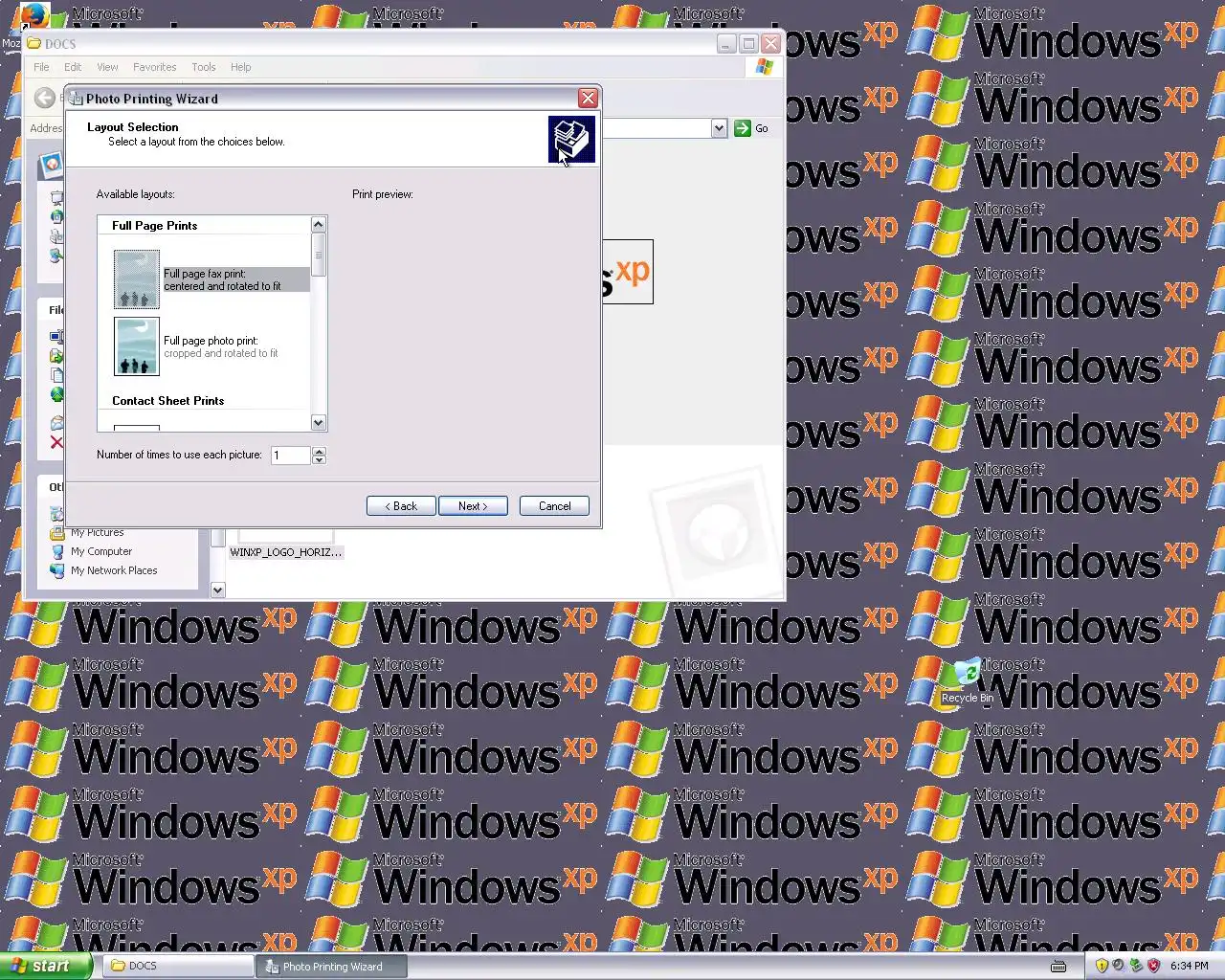Image resolution: width=1225 pixels, height=980 pixels.
Task: Click the Back arrow in DOCS window
Action: pos(45,98)
